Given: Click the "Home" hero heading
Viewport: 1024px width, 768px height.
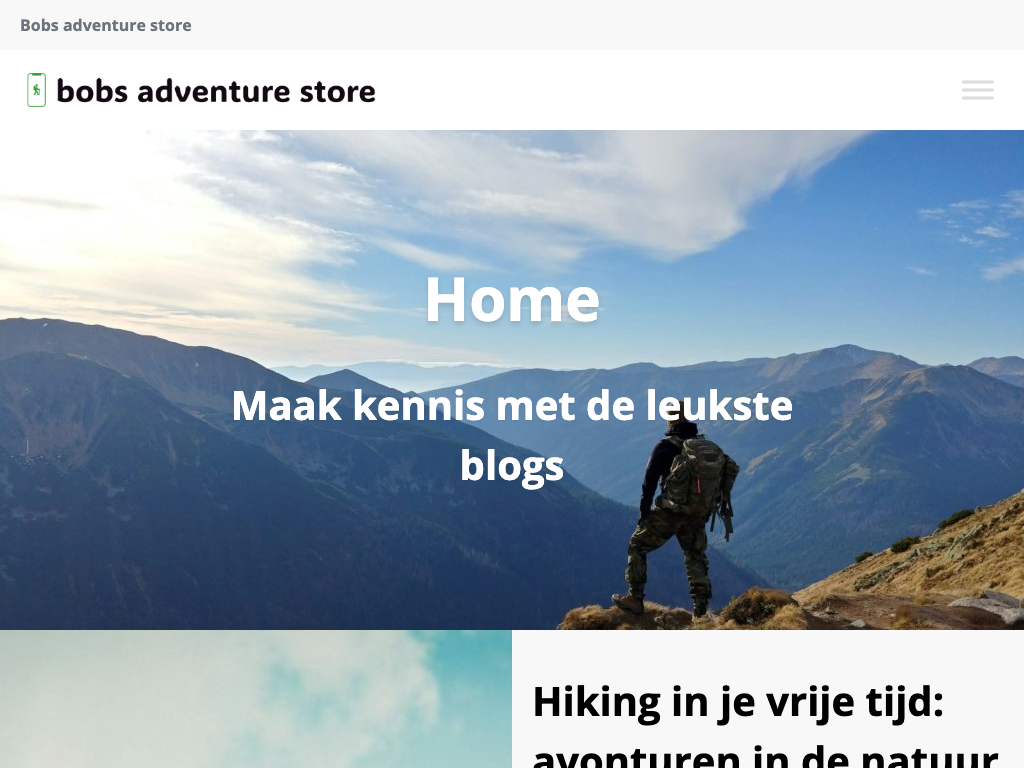Looking at the screenshot, I should [512, 300].
